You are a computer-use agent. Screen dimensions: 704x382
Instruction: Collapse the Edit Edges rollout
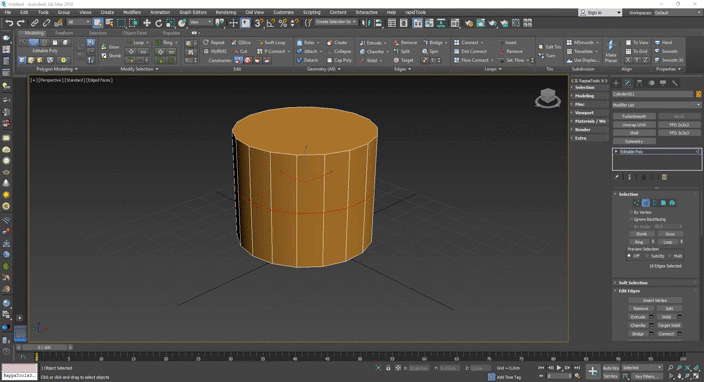click(629, 291)
